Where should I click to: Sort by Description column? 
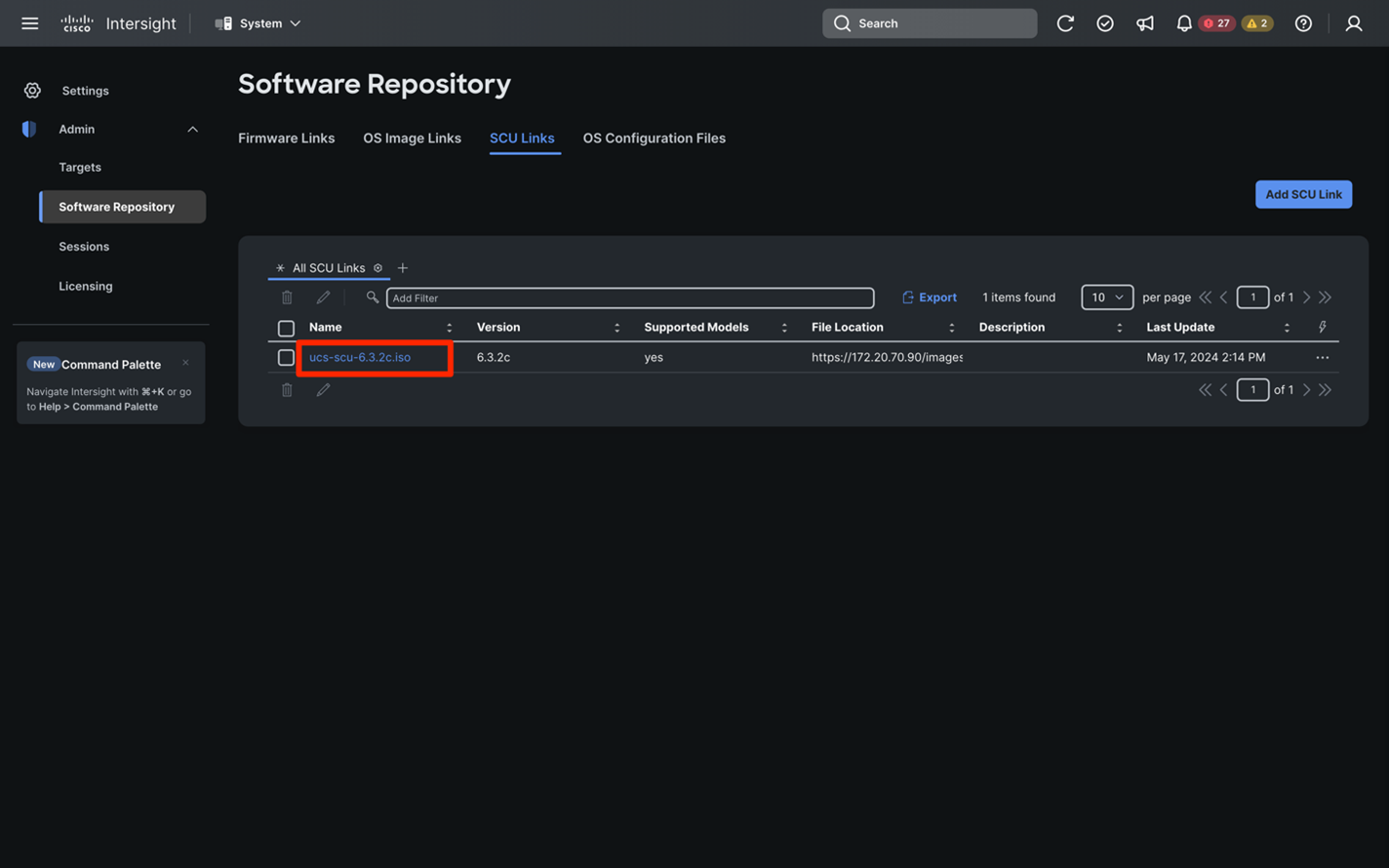[x=1119, y=328]
